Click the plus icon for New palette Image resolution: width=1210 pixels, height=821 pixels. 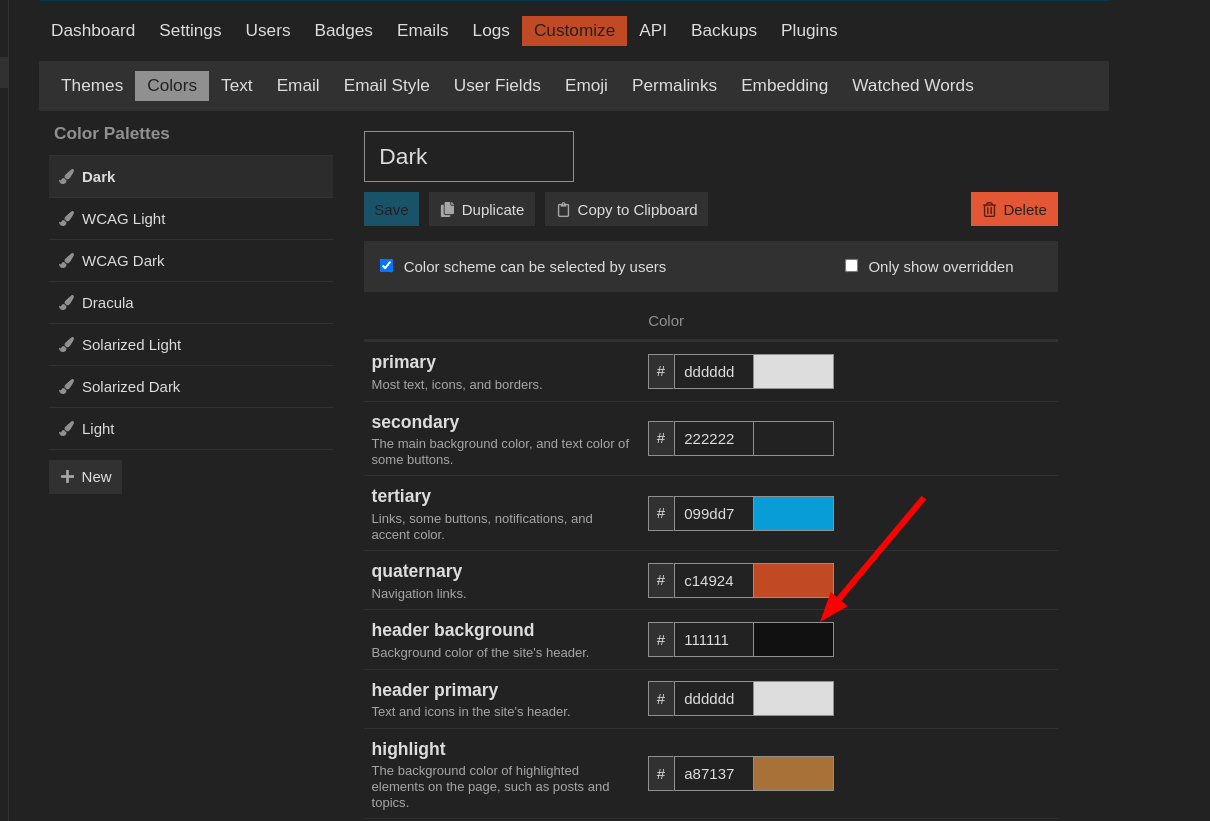(x=67, y=476)
